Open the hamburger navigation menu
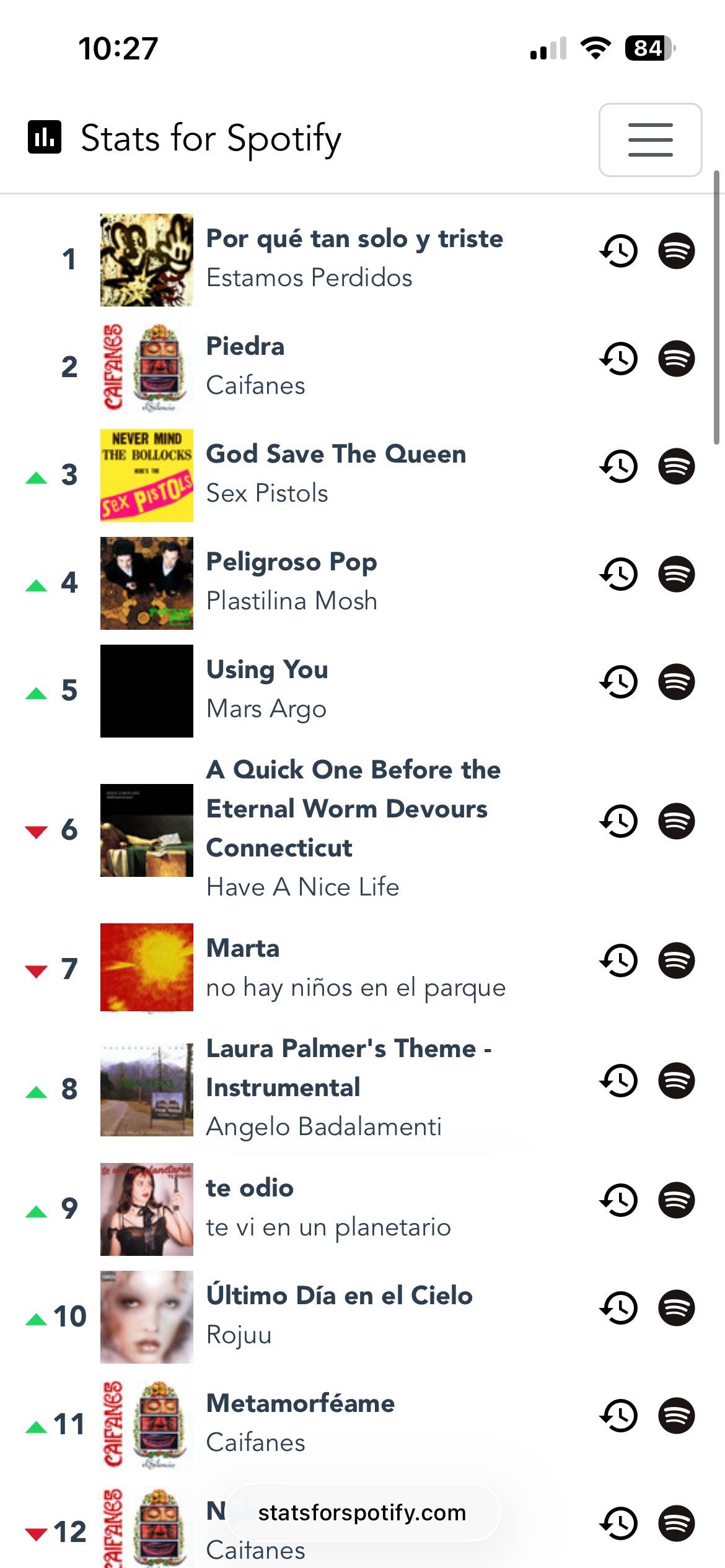The image size is (725, 1568). [650, 139]
